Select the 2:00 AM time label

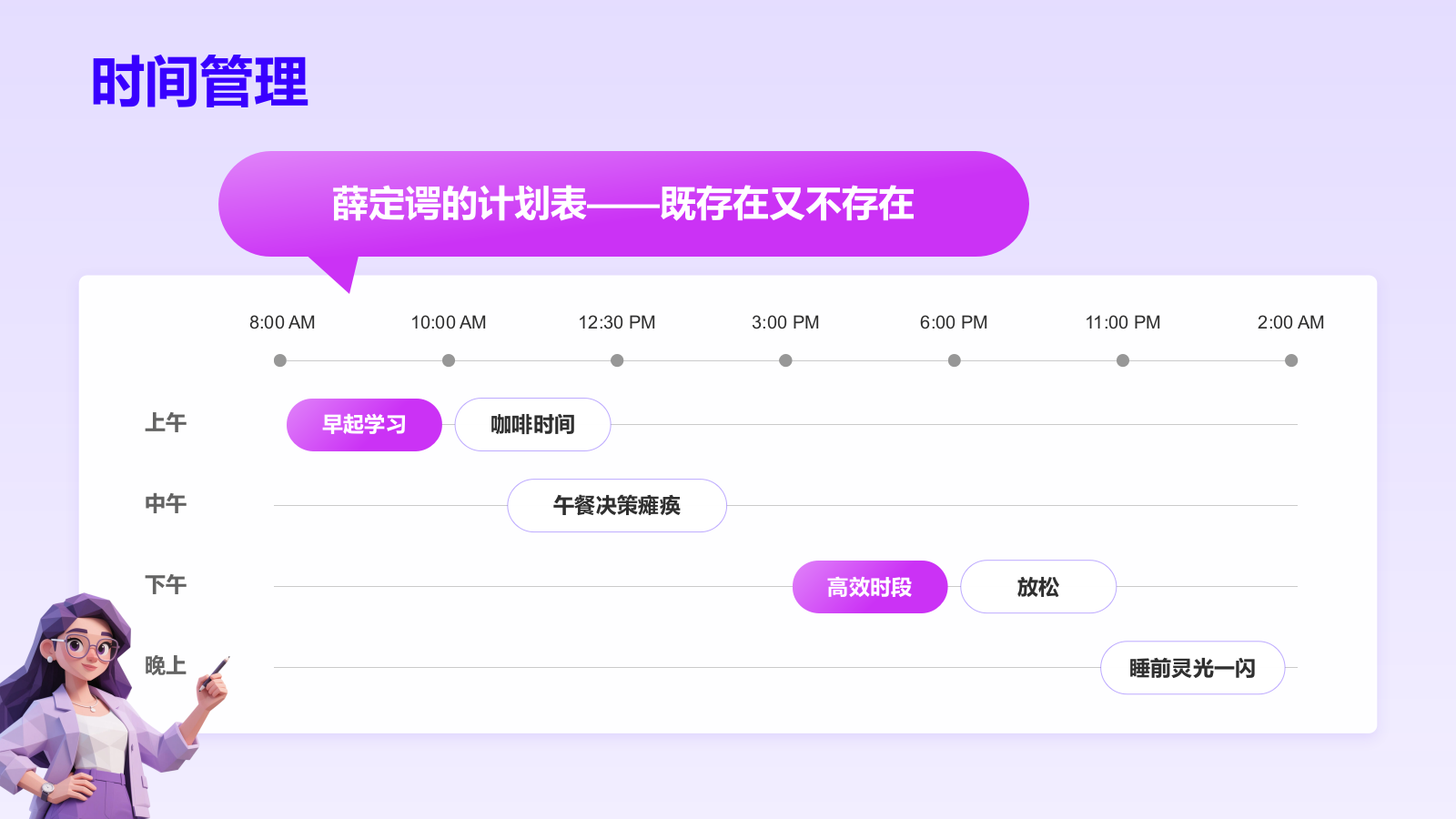coord(1290,322)
